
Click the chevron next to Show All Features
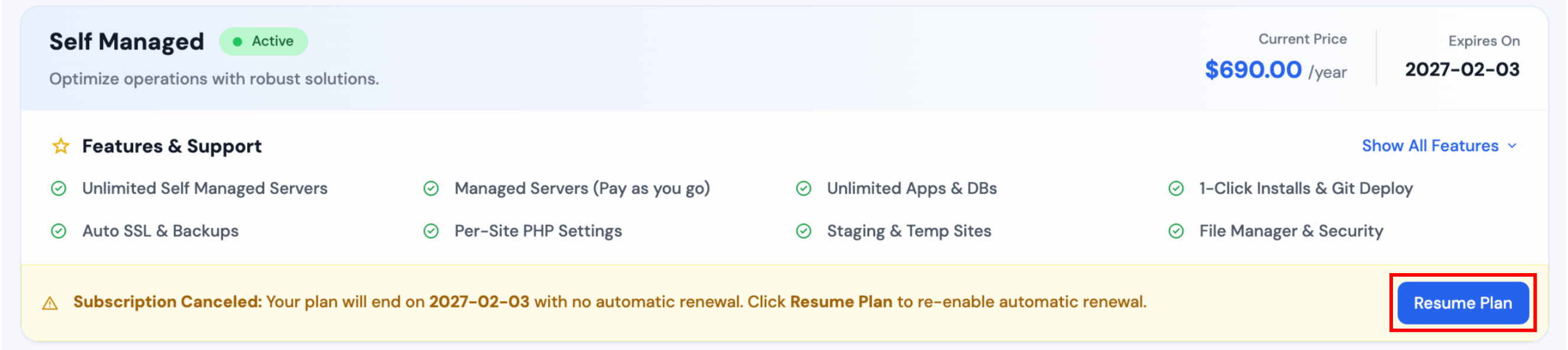tap(1512, 146)
